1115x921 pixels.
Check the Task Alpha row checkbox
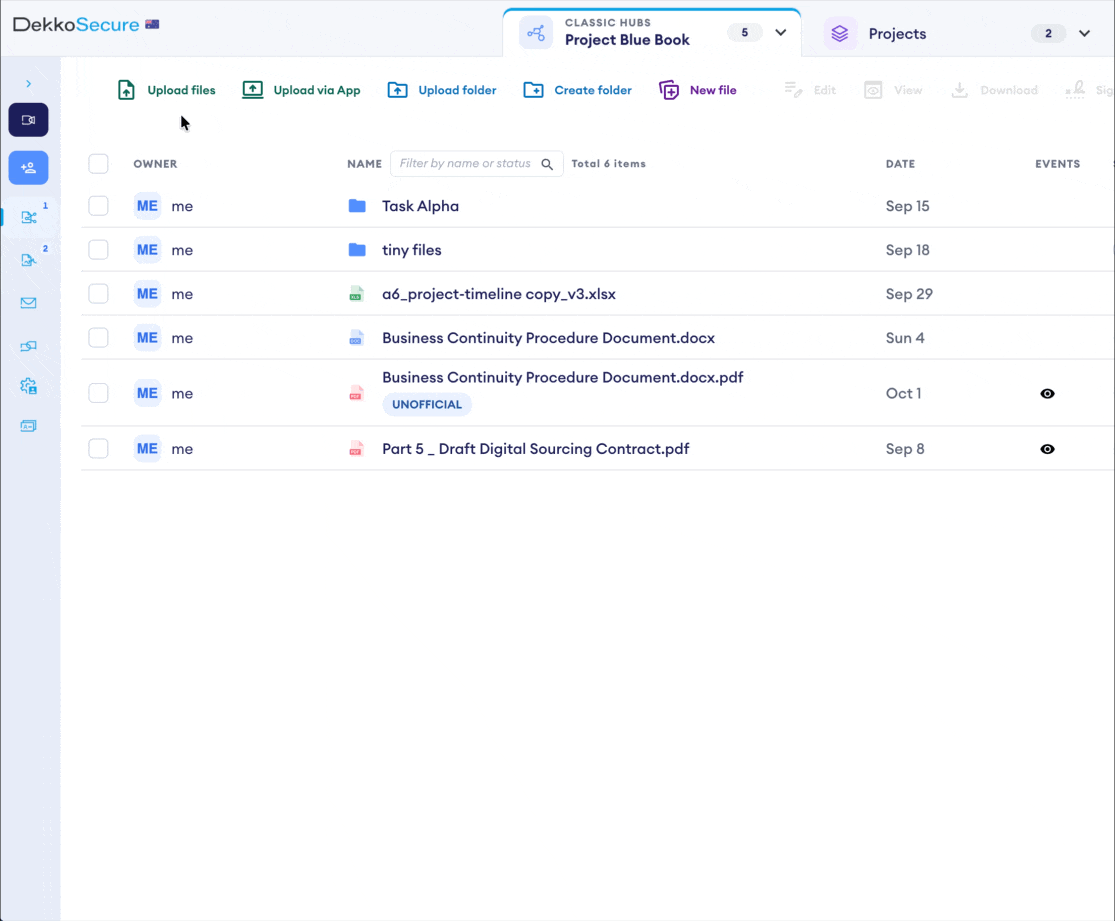tap(98, 206)
